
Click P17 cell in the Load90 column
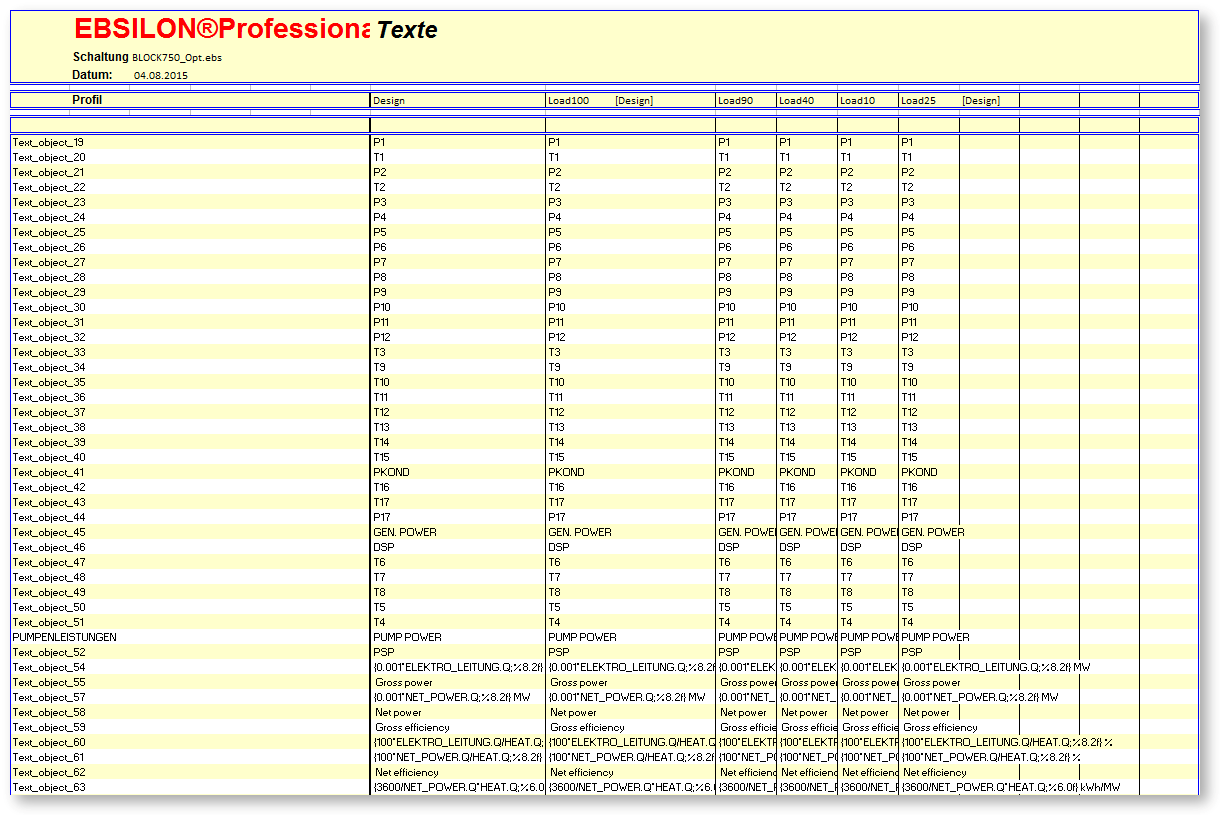pyautogui.click(x=726, y=517)
